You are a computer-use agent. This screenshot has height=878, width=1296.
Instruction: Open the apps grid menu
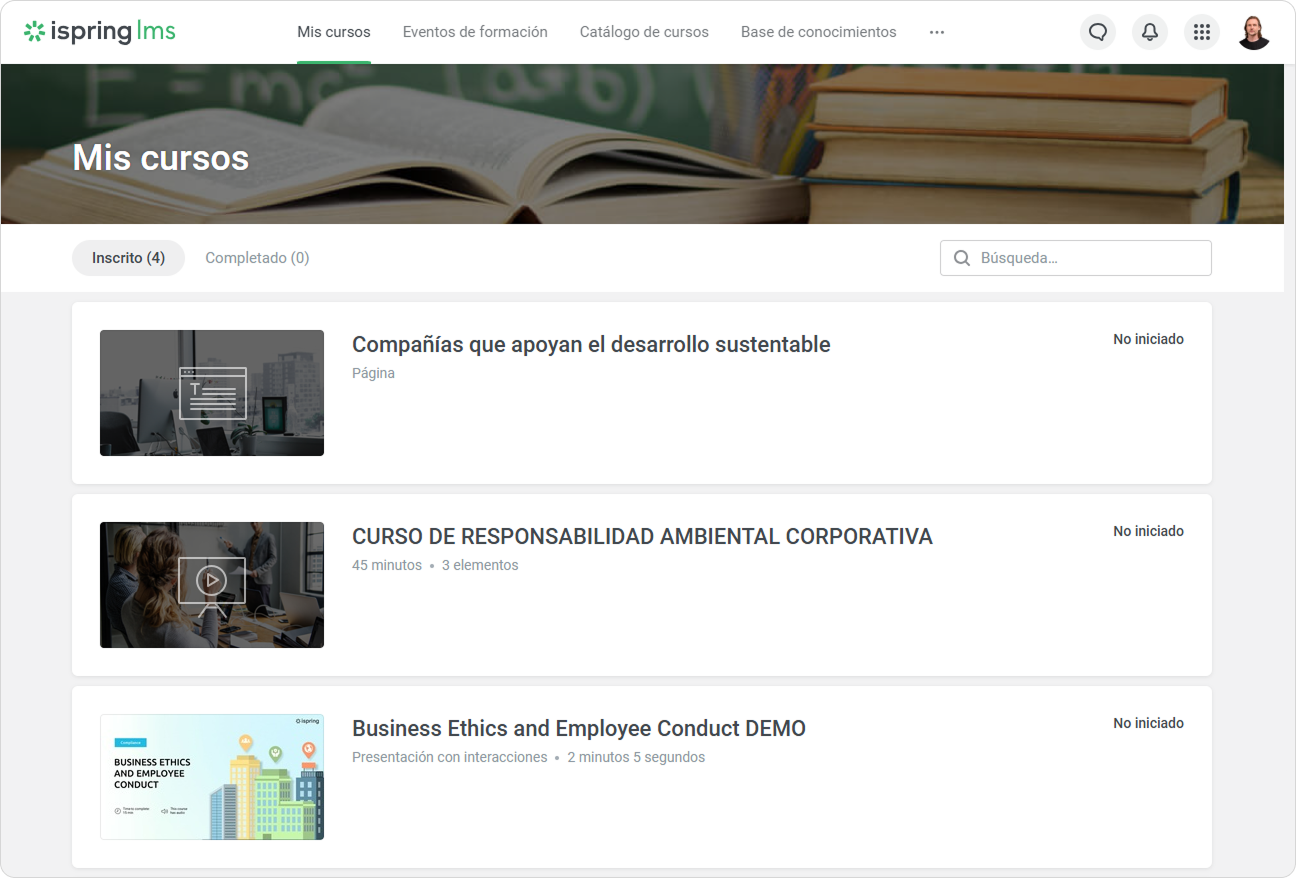point(1202,32)
